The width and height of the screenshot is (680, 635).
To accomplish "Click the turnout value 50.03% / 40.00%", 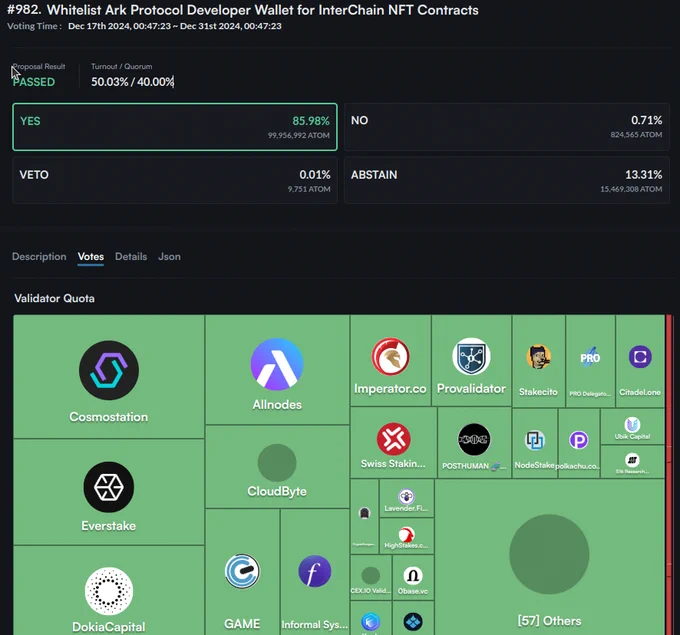I will coord(133,82).
